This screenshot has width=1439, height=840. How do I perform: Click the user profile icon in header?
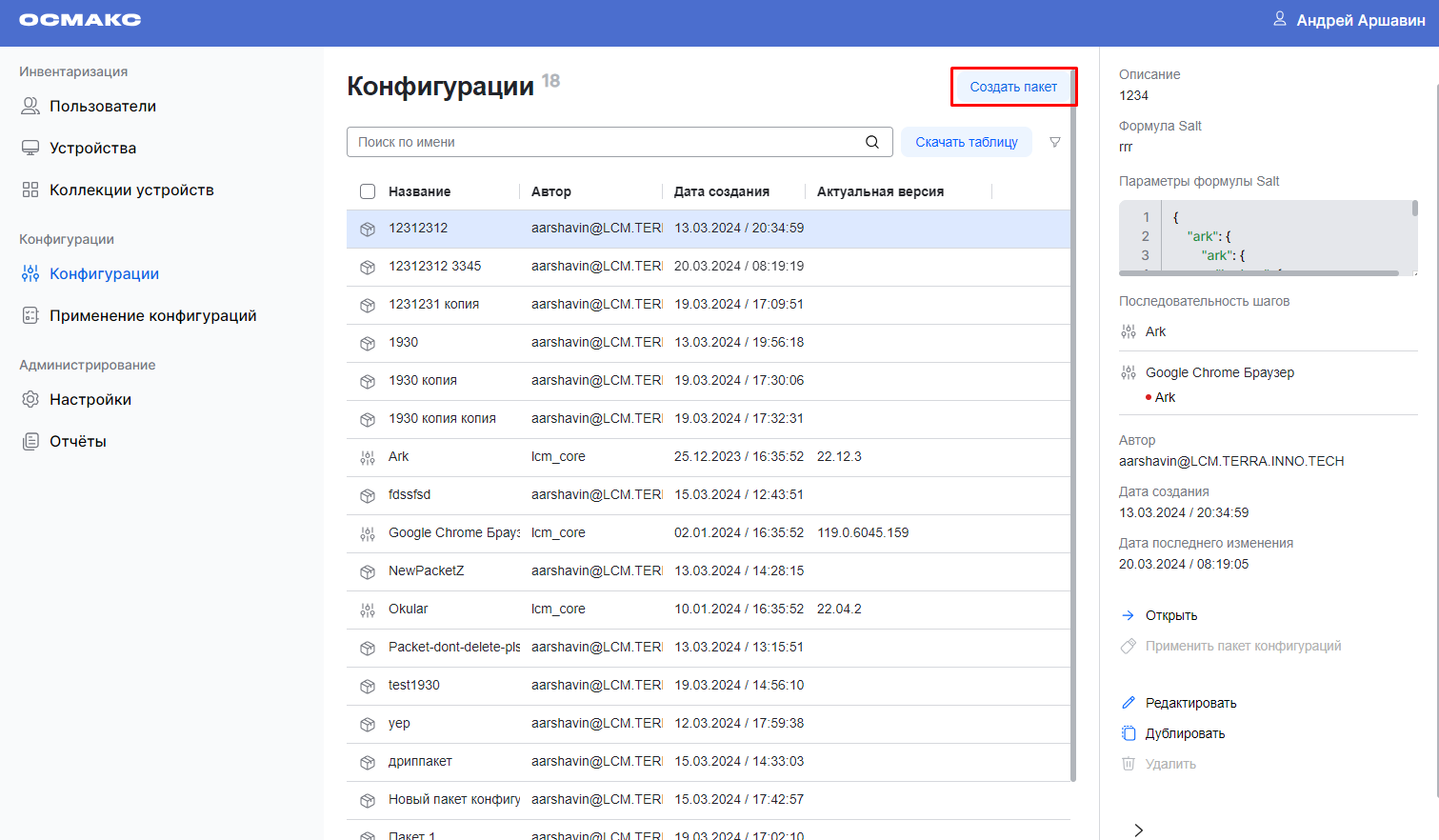pos(1279,19)
